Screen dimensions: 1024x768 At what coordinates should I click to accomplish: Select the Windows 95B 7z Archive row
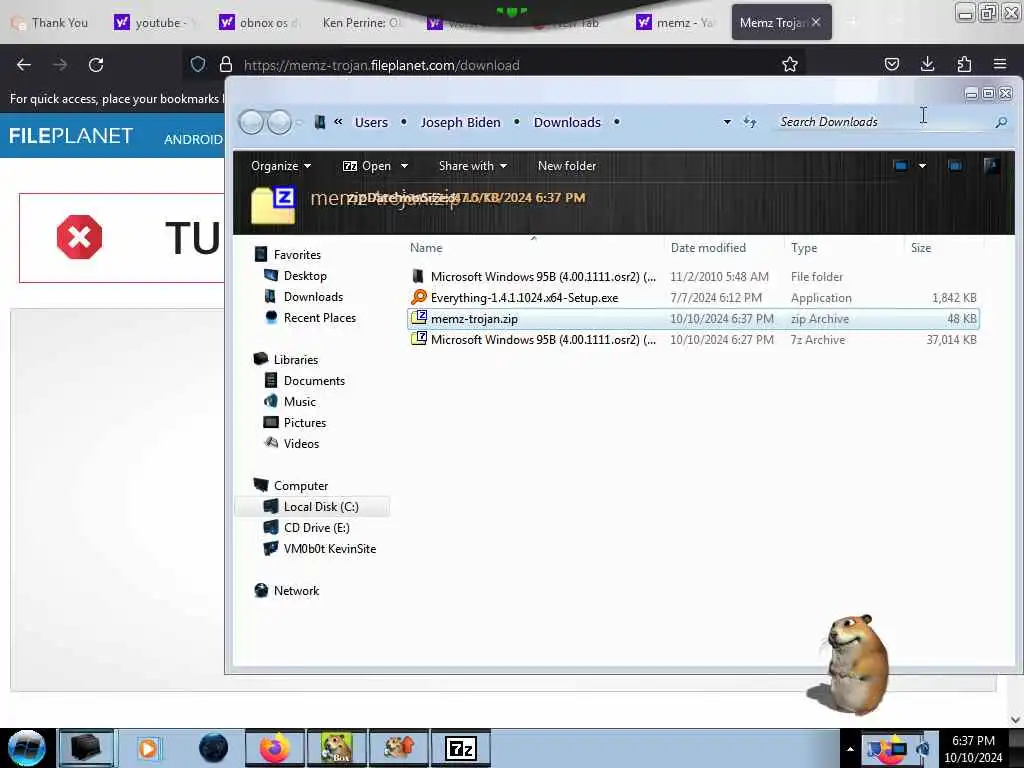coord(693,340)
